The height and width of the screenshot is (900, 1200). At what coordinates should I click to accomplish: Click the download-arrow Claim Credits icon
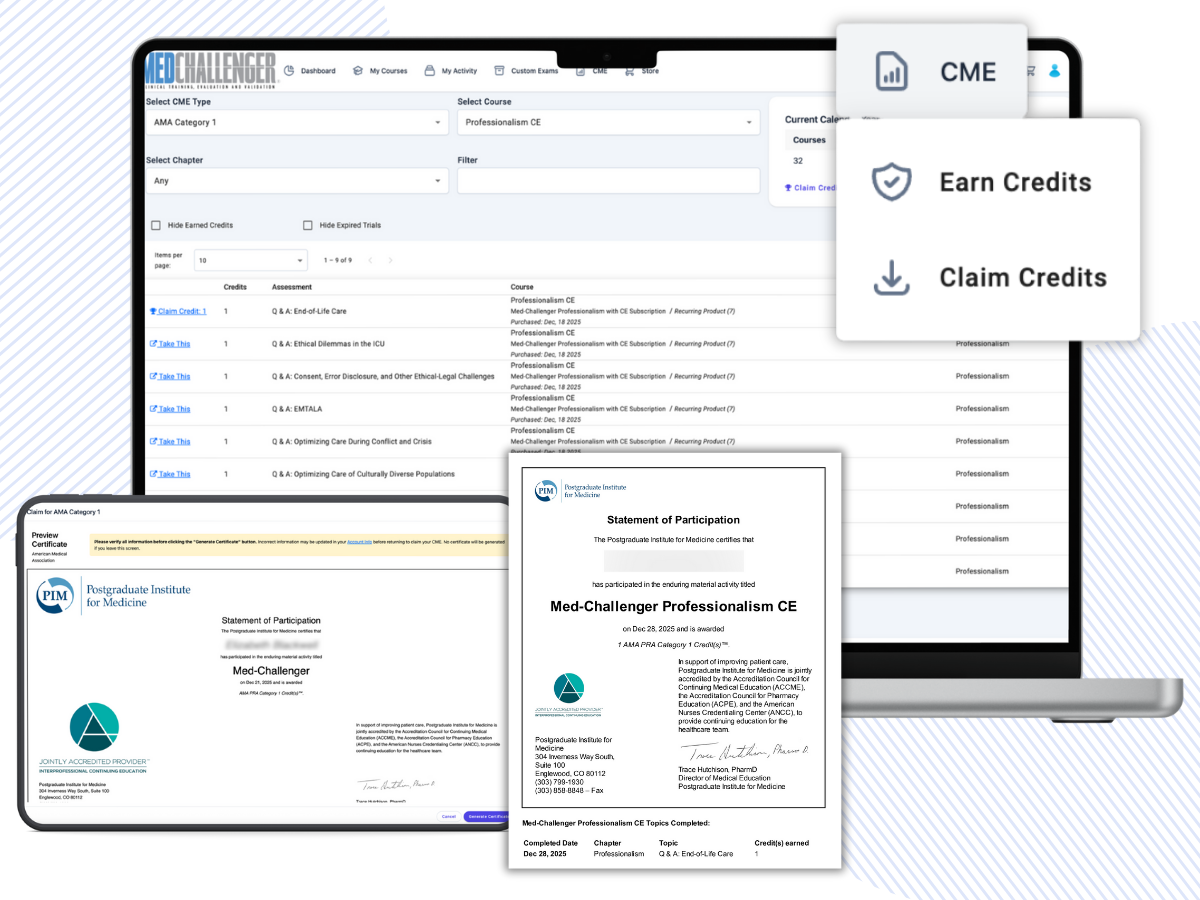(x=889, y=278)
